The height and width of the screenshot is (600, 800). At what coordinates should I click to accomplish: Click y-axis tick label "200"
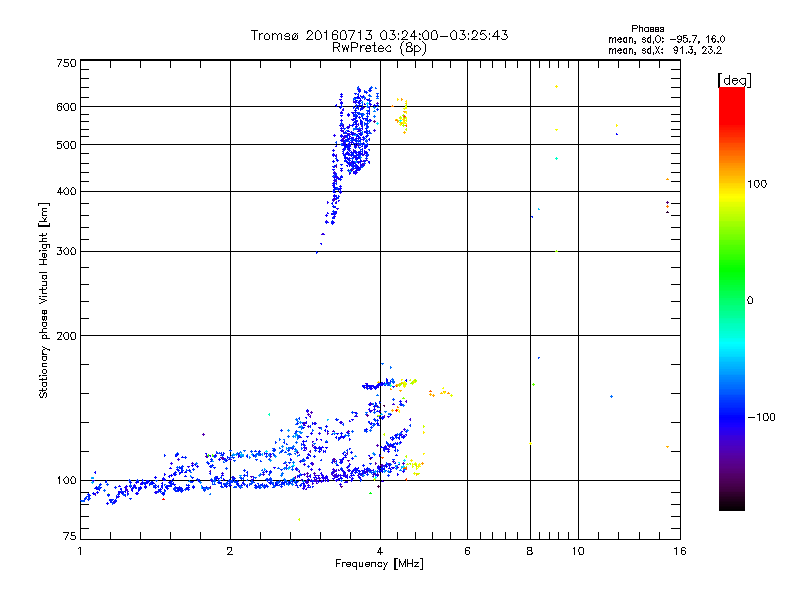pyautogui.click(x=66, y=336)
